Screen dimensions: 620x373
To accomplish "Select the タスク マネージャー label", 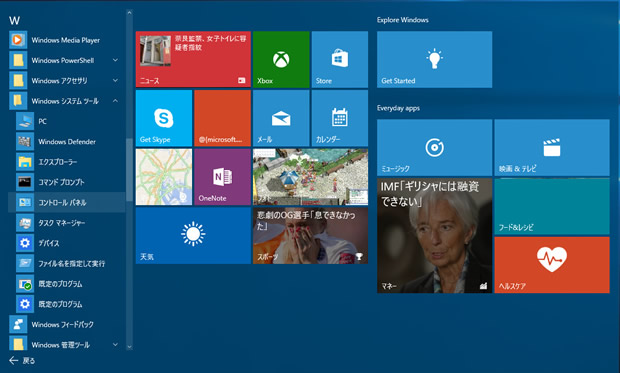I will pos(62,223).
